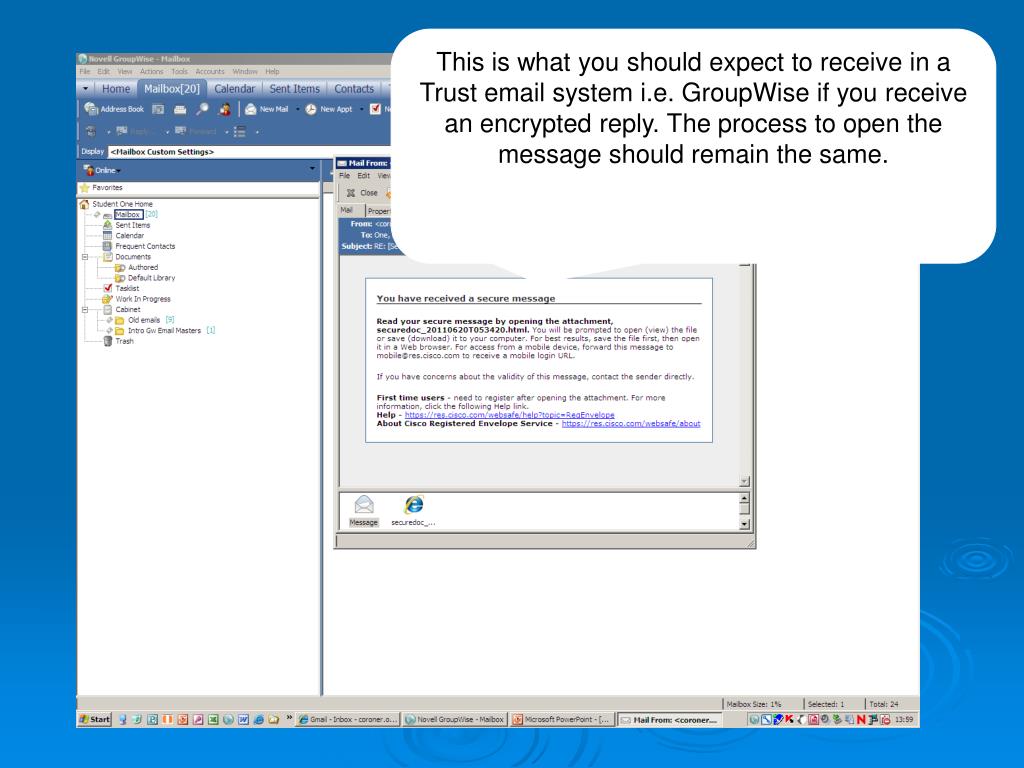Click the Sent Items folder icon in tree
This screenshot has height=768, width=1024.
coord(108,225)
